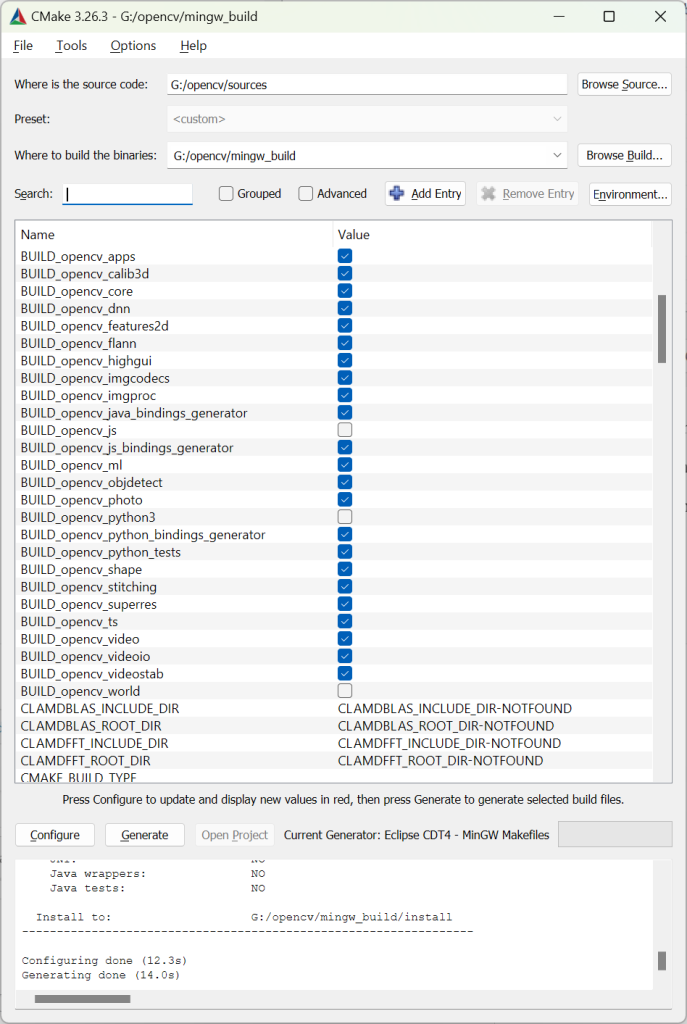Click the plus icon on Add Entry
This screenshot has height=1024, width=687.
[x=396, y=193]
